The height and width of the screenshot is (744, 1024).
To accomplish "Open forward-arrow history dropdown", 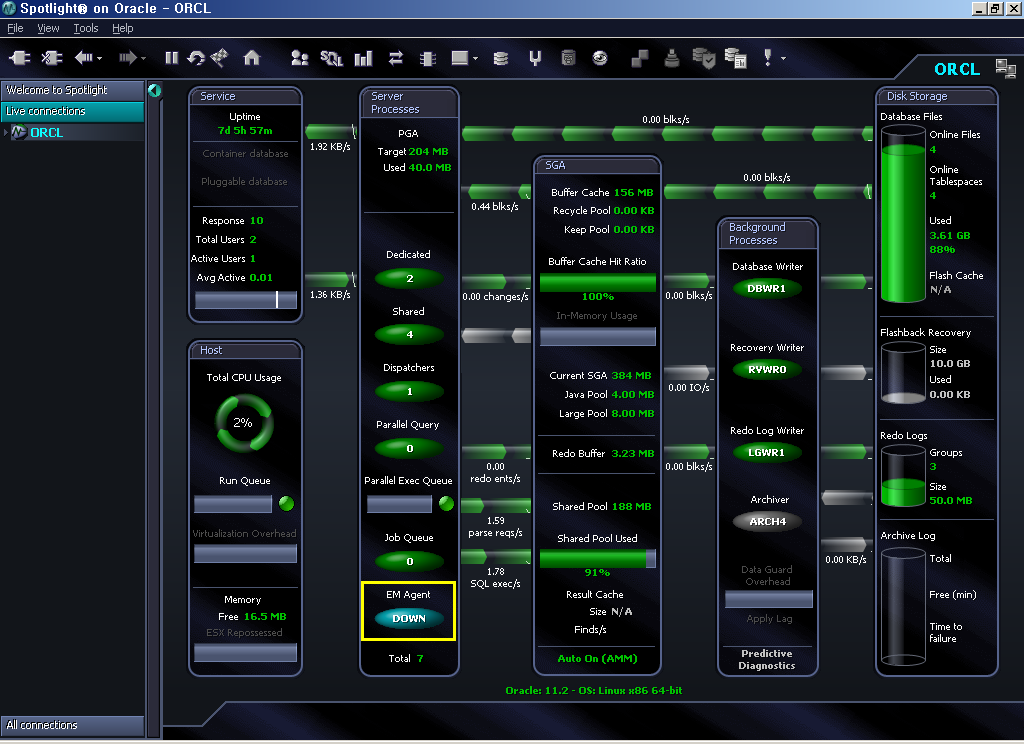I will [143, 59].
